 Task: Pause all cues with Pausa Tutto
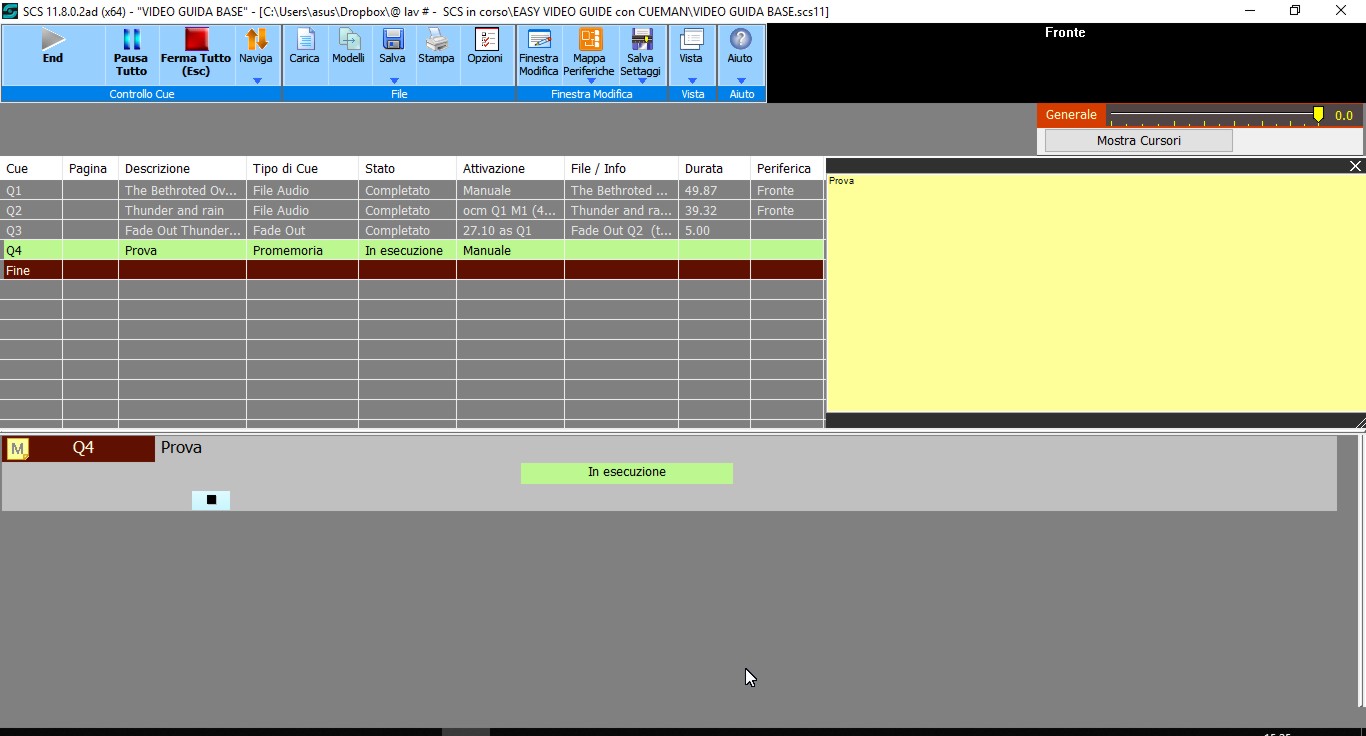click(x=131, y=52)
